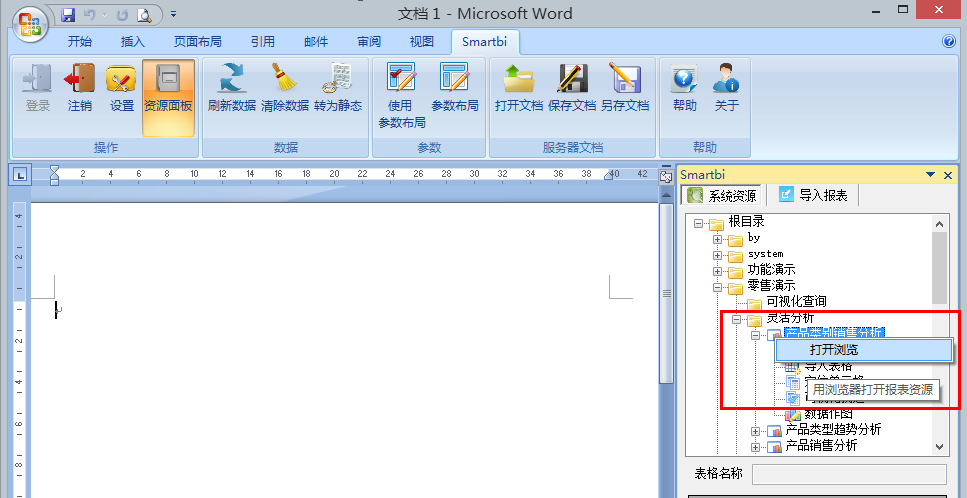
Task: Select the Smartbi ribbon tab
Action: (x=485, y=41)
